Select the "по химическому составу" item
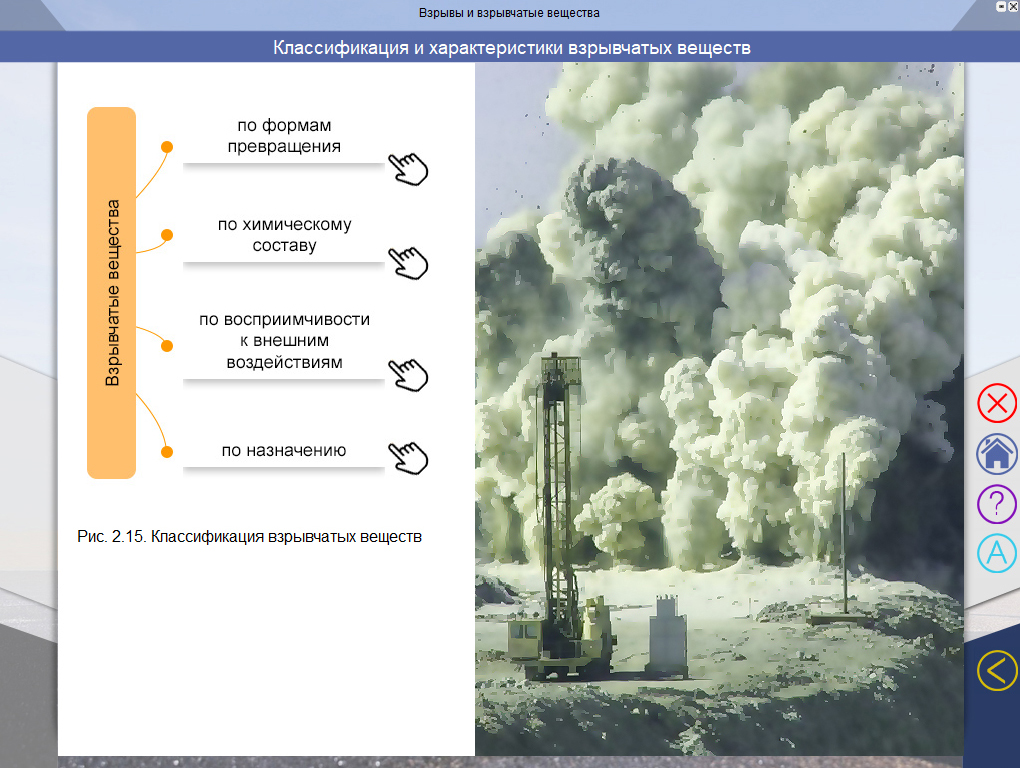Viewport: 1020px width, 768px height. tap(284, 236)
